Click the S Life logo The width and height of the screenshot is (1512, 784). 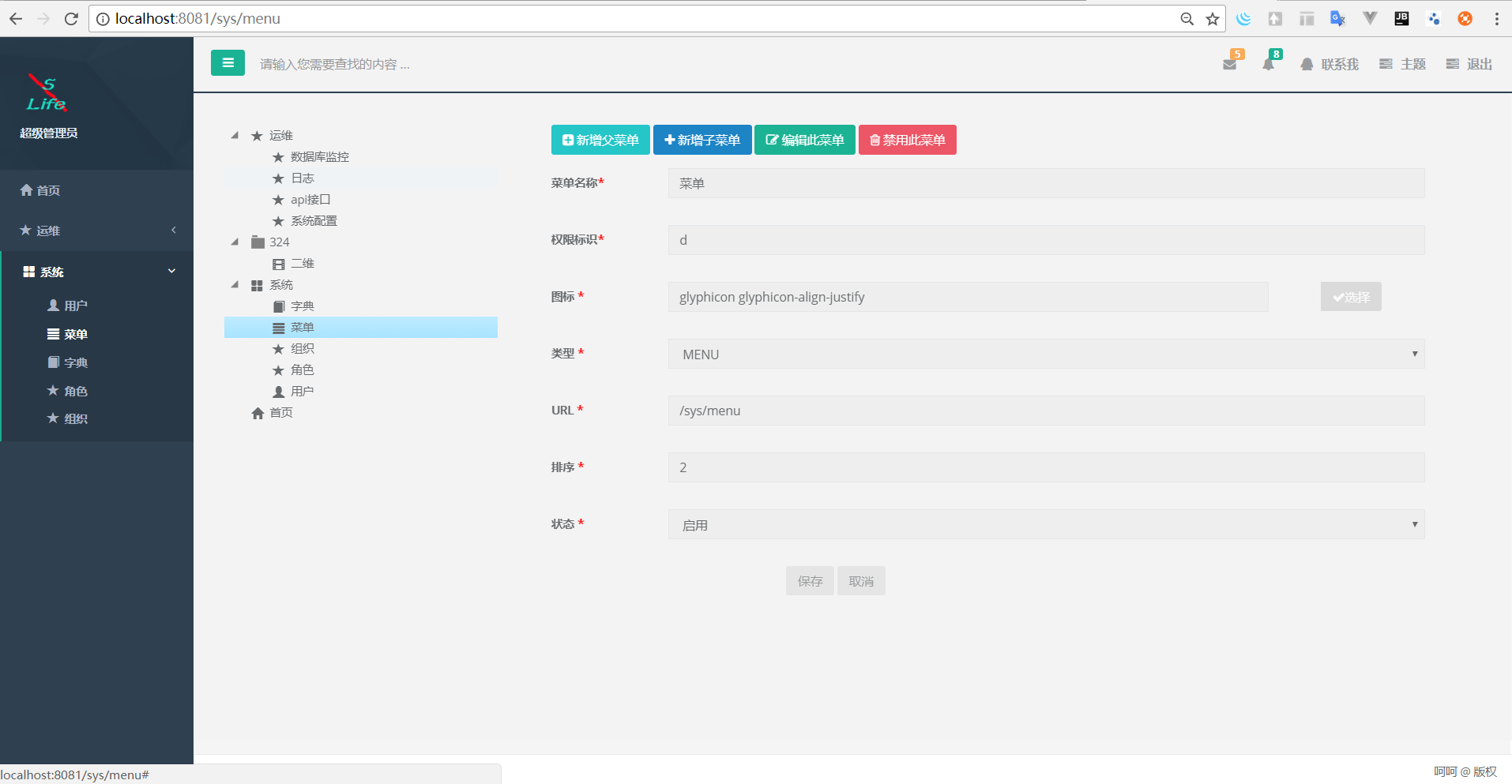pyautogui.click(x=47, y=93)
